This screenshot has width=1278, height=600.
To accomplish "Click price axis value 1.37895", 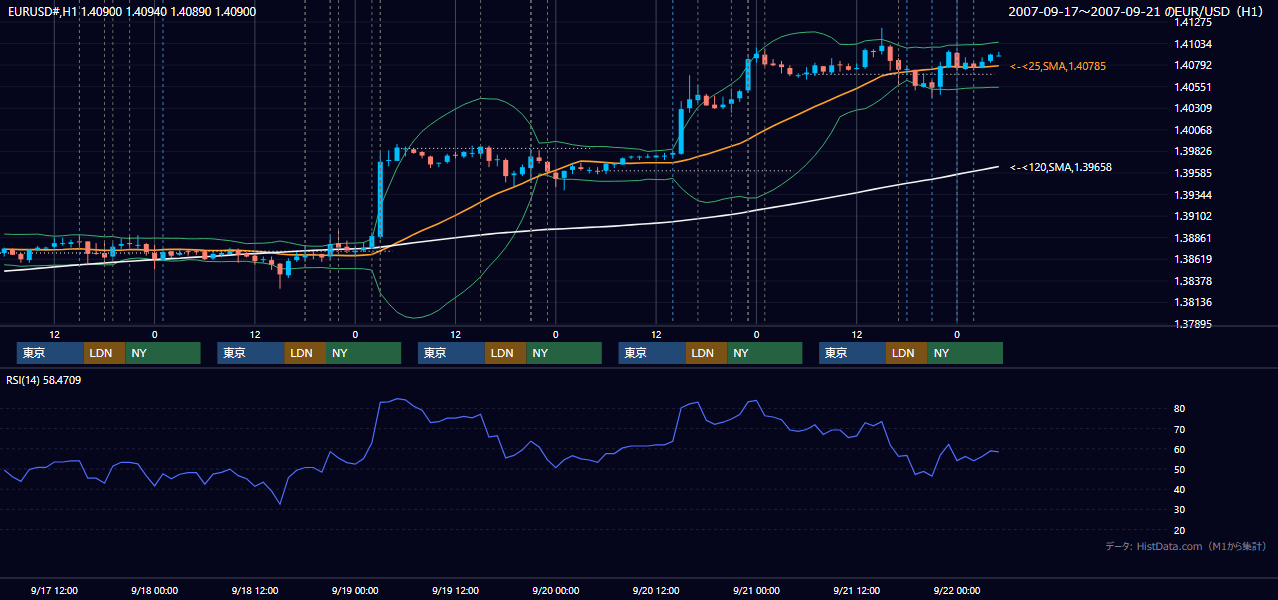I will pos(1193,324).
